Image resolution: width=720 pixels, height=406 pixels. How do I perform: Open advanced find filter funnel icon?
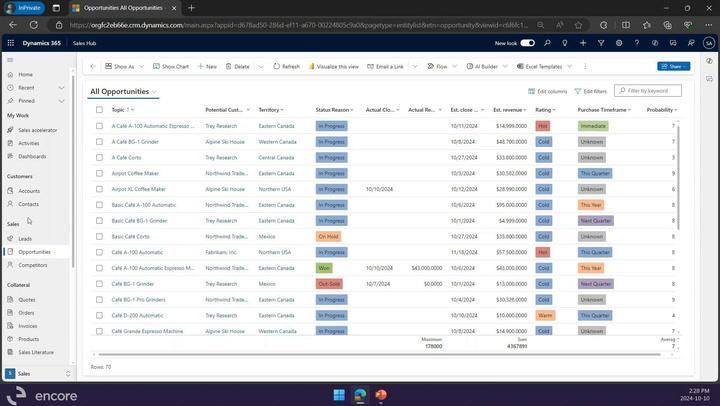click(x=601, y=43)
